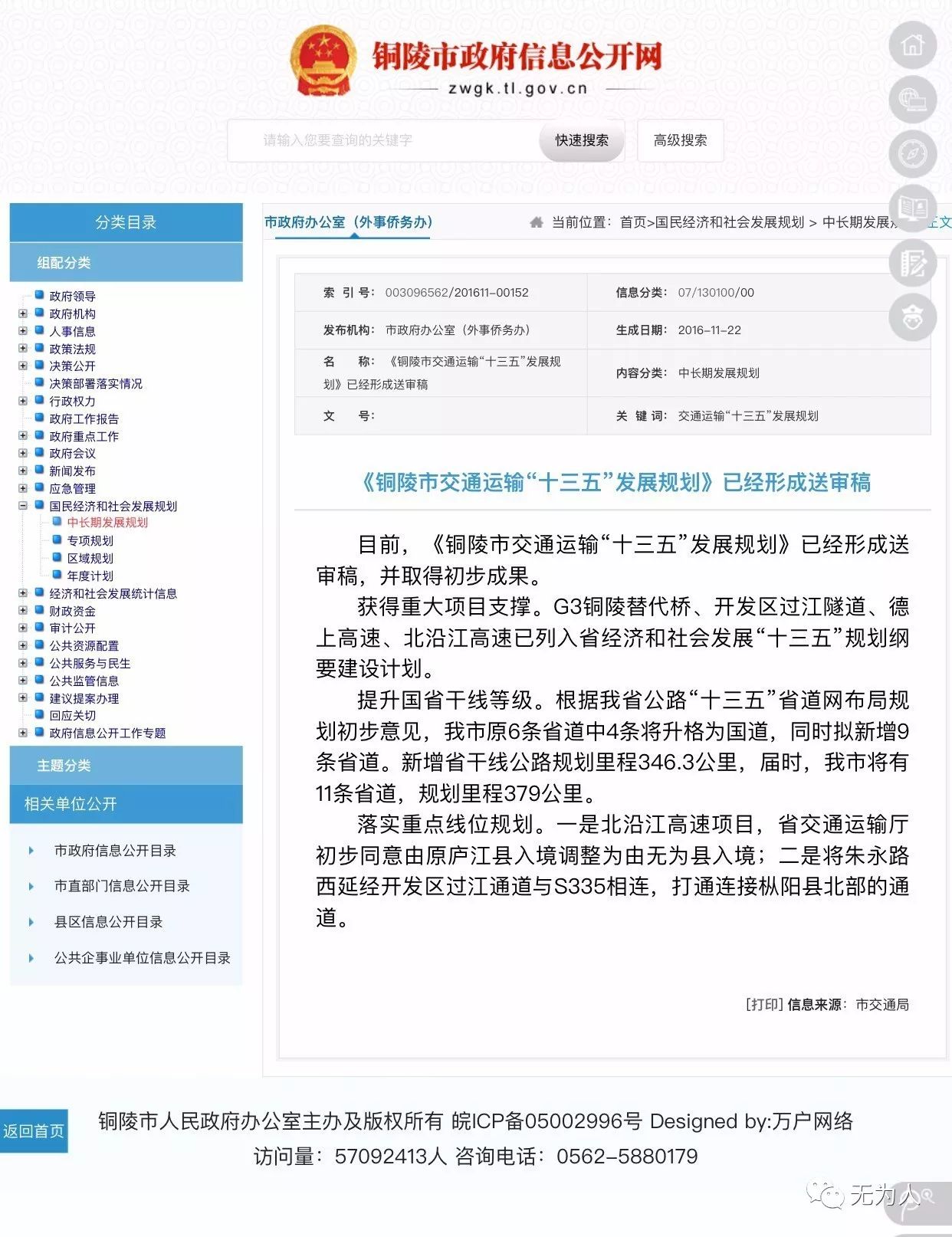The height and width of the screenshot is (1237, 952).
Task: Click the customer service avatar icon in the sidebar
Action: click(x=912, y=317)
